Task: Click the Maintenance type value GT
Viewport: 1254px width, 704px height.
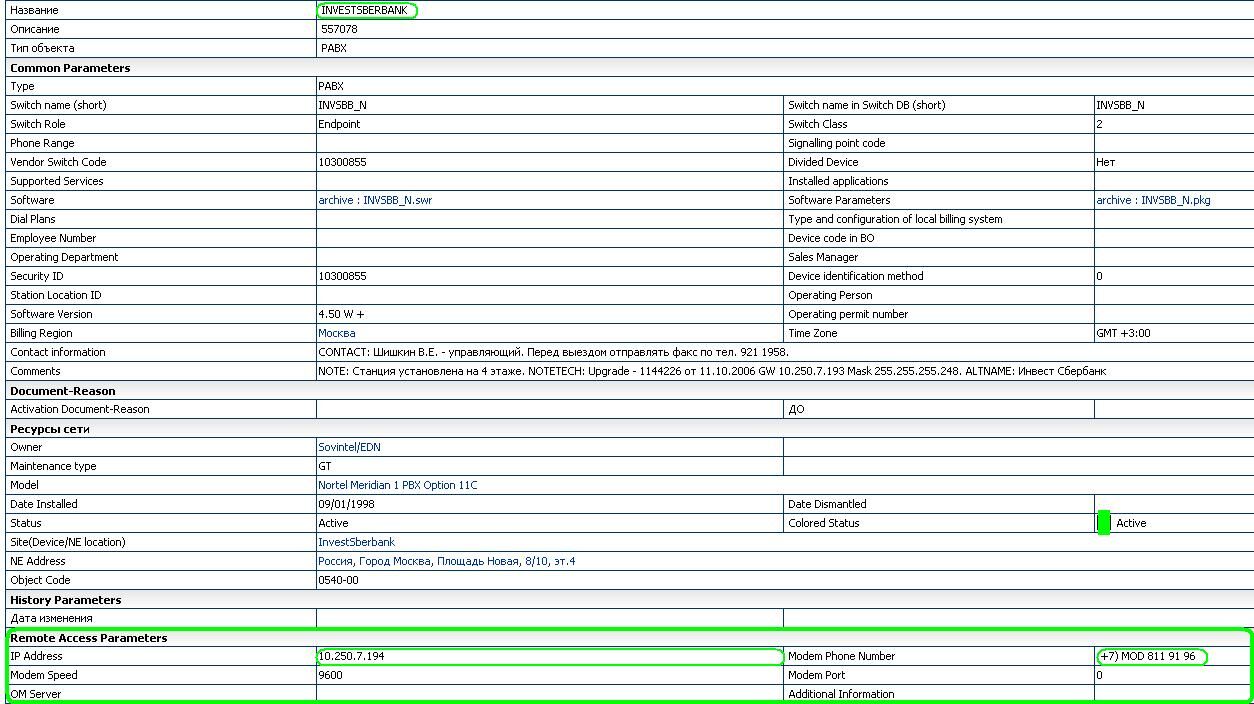Action: coord(325,466)
